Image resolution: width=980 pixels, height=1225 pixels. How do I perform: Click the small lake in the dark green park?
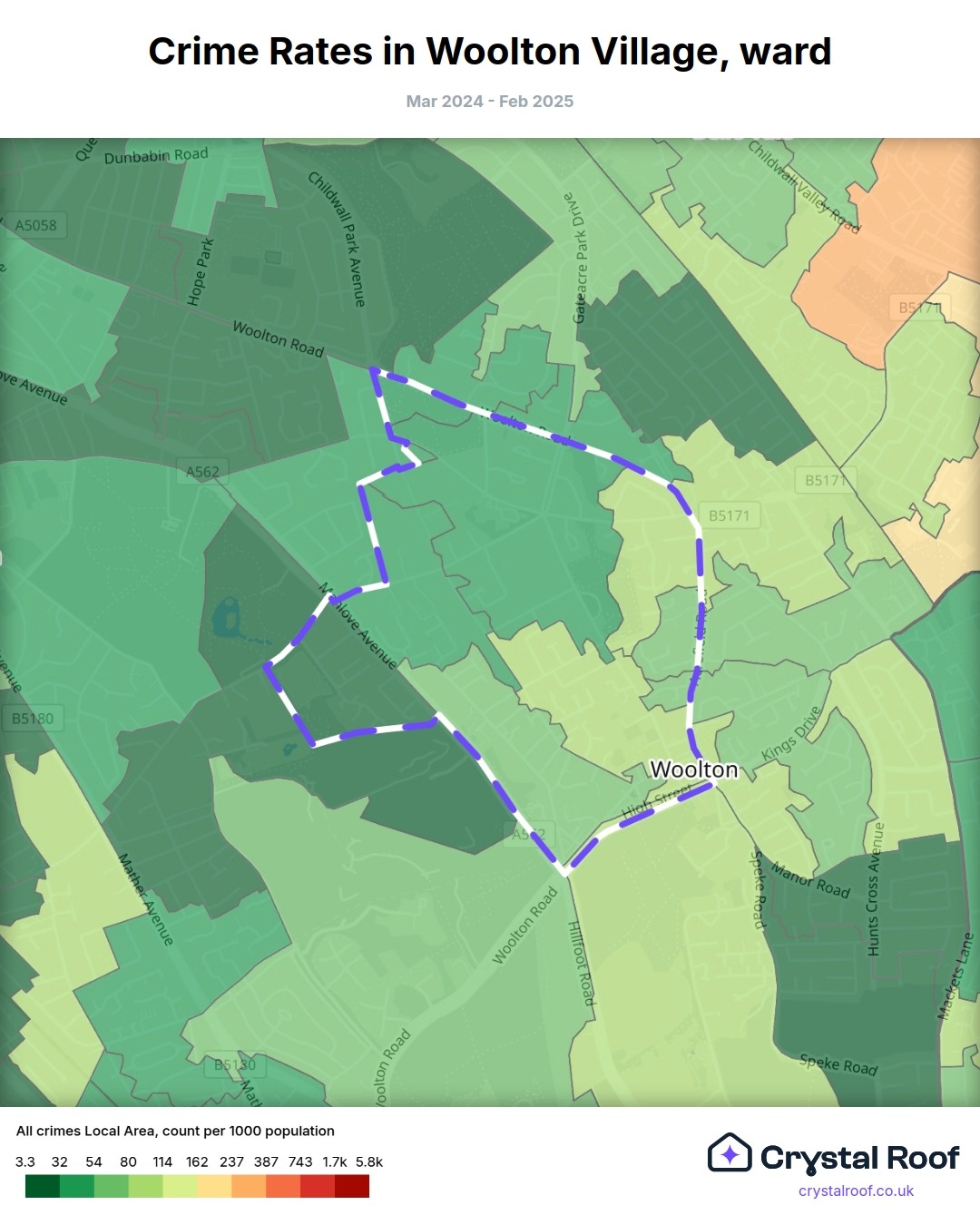(x=226, y=619)
